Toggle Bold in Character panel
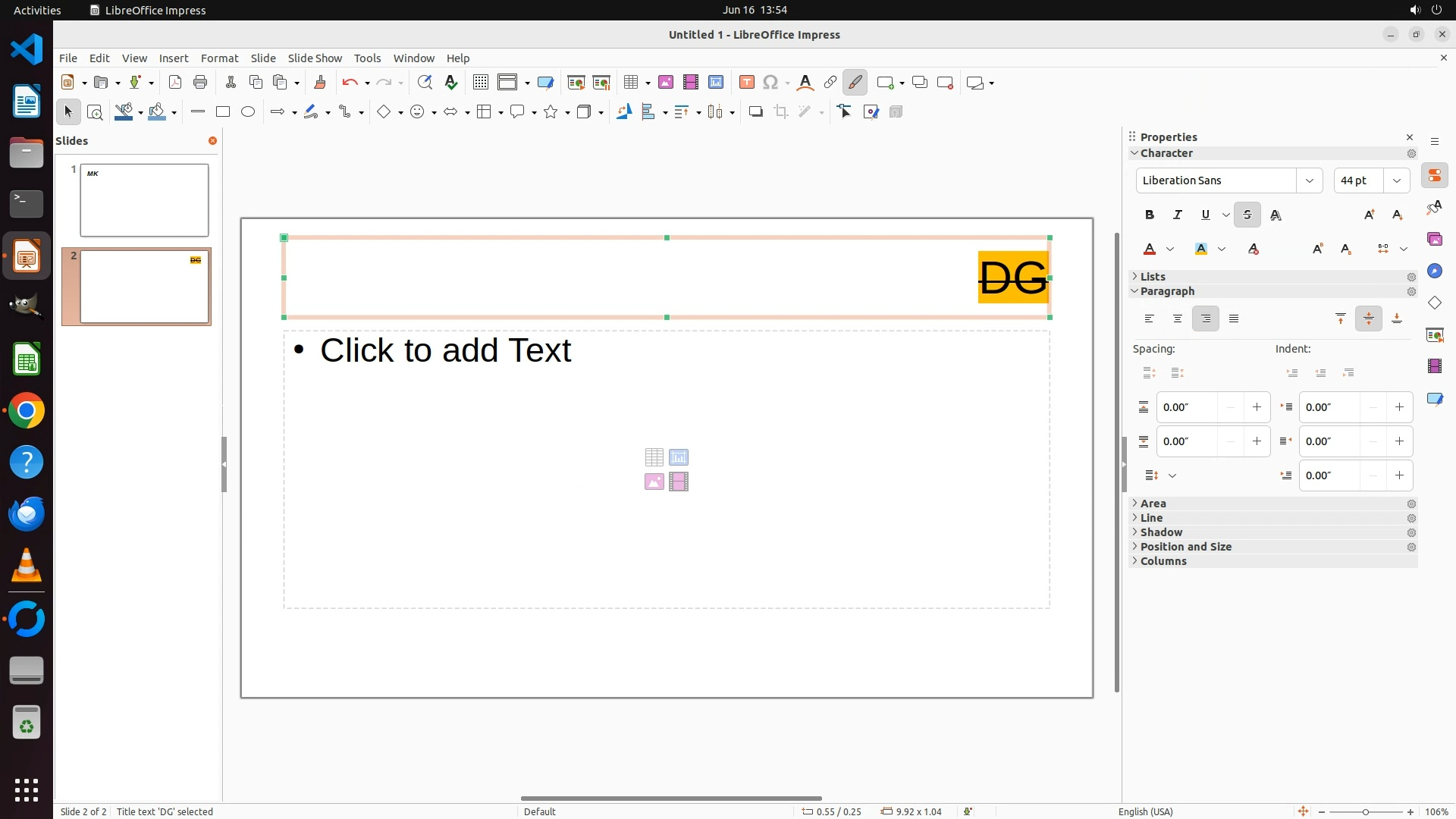The width and height of the screenshot is (1456, 819). coord(1150,215)
